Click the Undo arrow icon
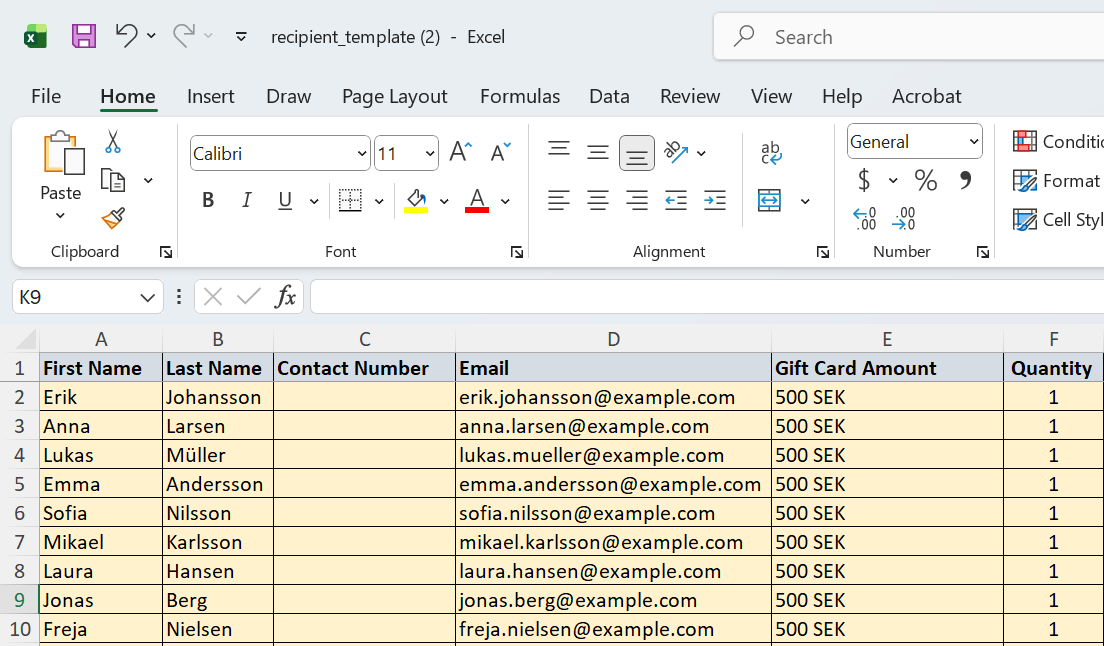The width and height of the screenshot is (1104, 646). [x=127, y=35]
